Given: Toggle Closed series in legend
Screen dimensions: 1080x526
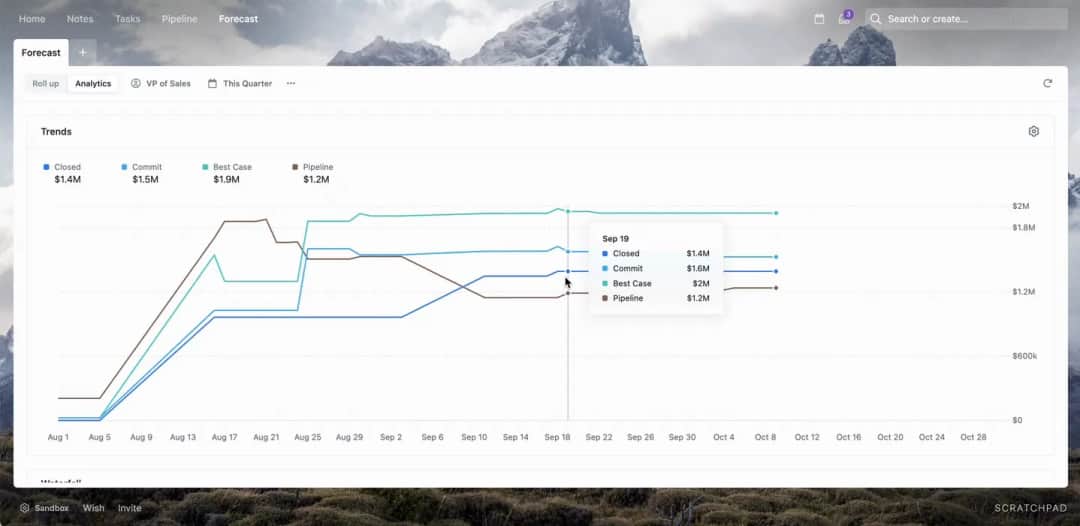Looking at the screenshot, I should 62,167.
